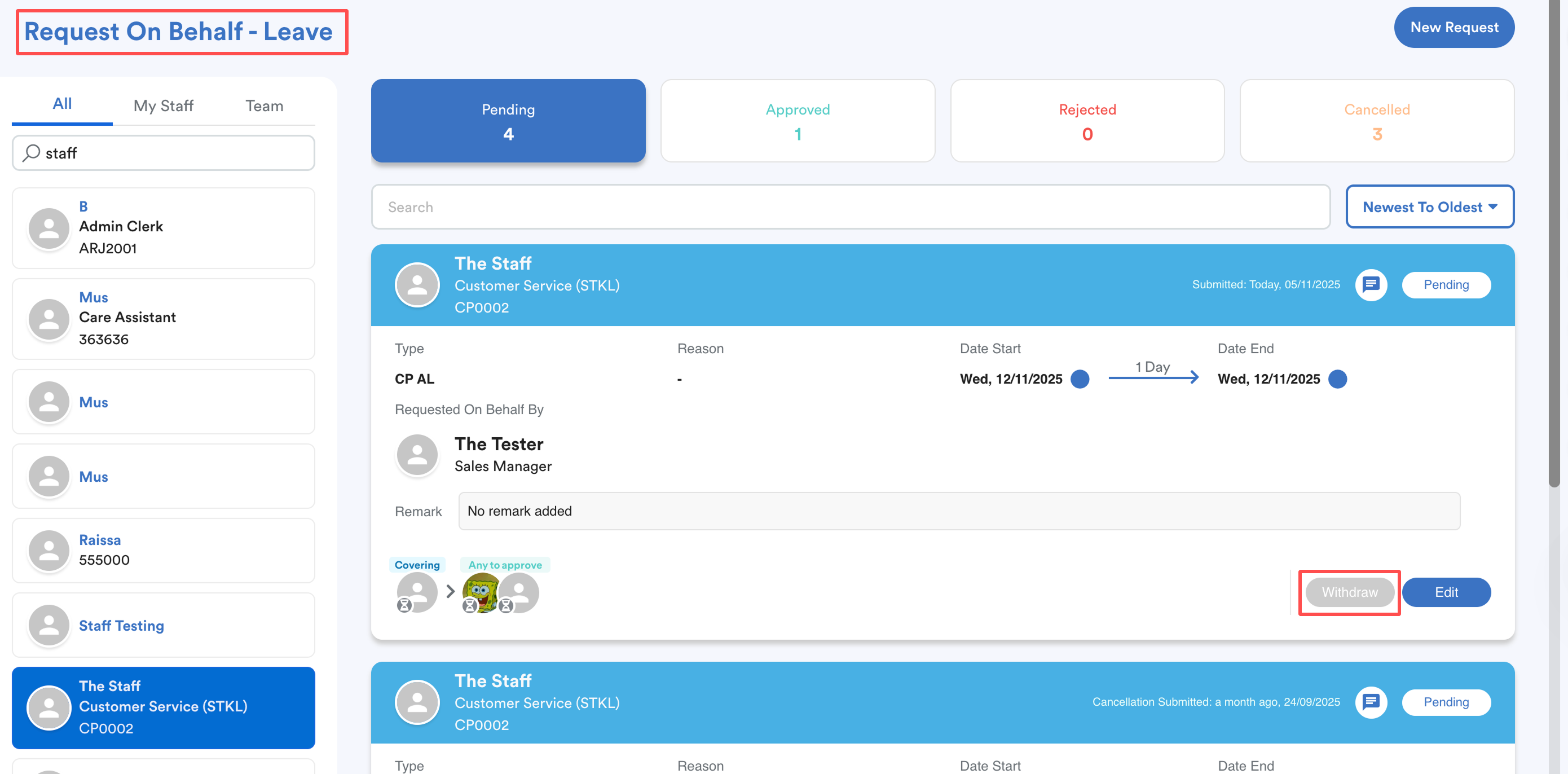1568x774 pixels.
Task: Click the magnifier icon in staff search
Action: coord(31,152)
